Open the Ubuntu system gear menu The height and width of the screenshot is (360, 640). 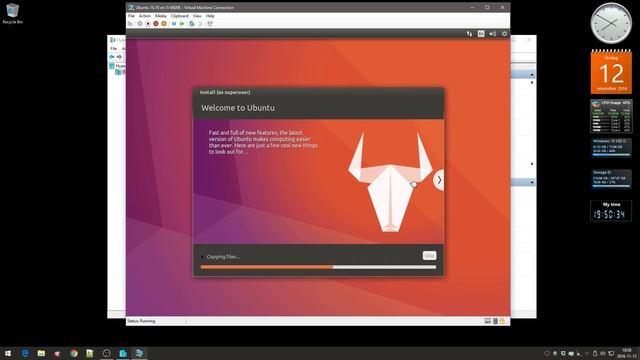(504, 34)
